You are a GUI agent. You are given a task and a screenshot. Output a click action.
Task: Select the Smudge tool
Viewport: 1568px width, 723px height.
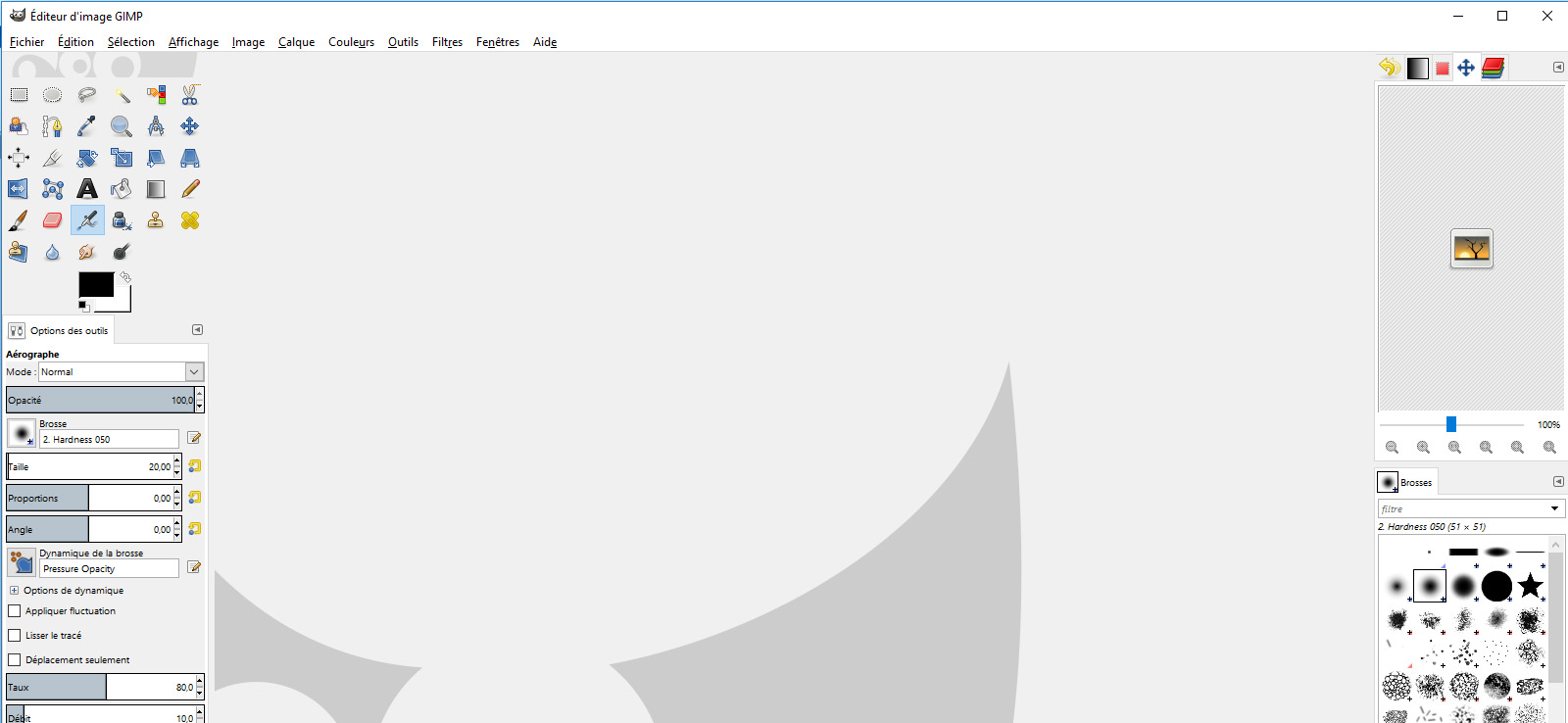pos(87,252)
